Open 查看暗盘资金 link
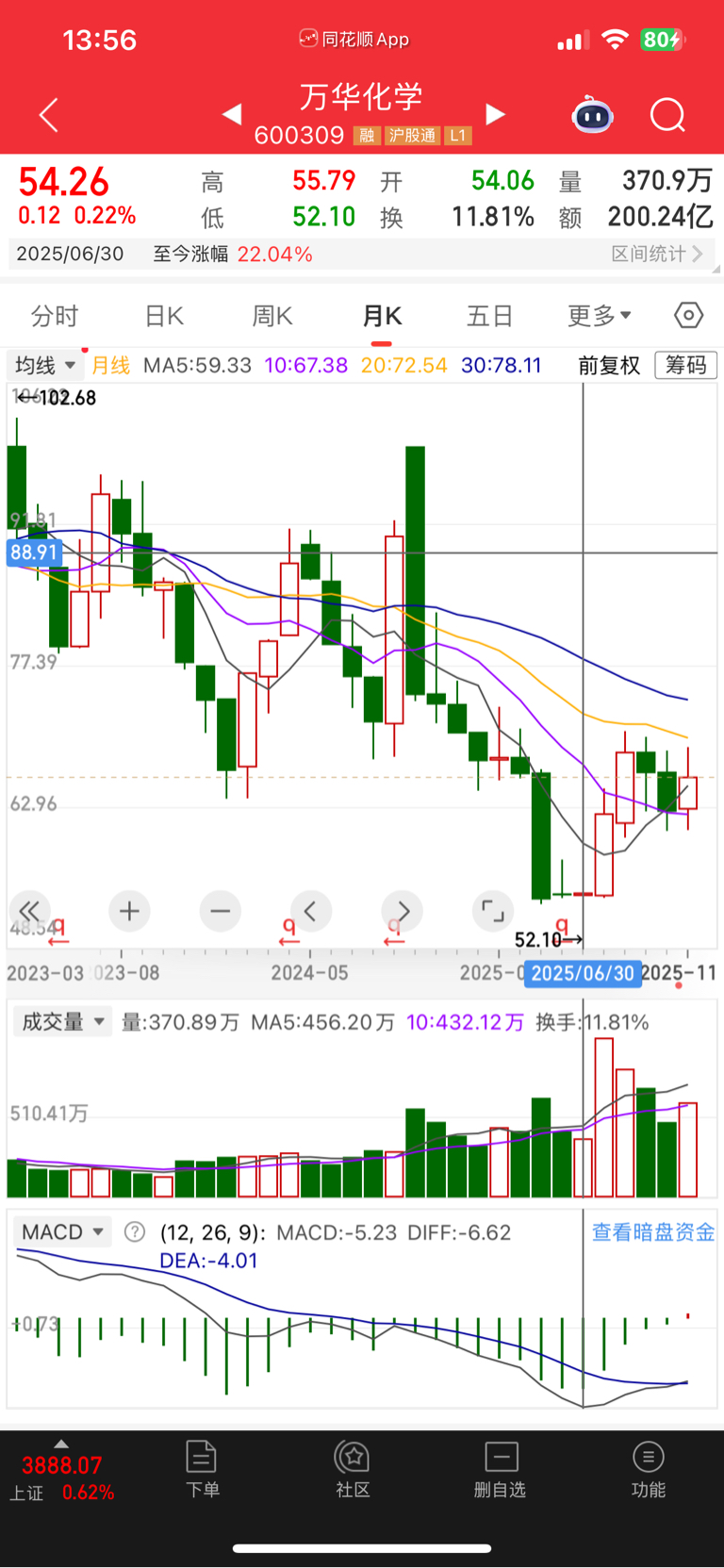The width and height of the screenshot is (724, 1568). tap(652, 1232)
